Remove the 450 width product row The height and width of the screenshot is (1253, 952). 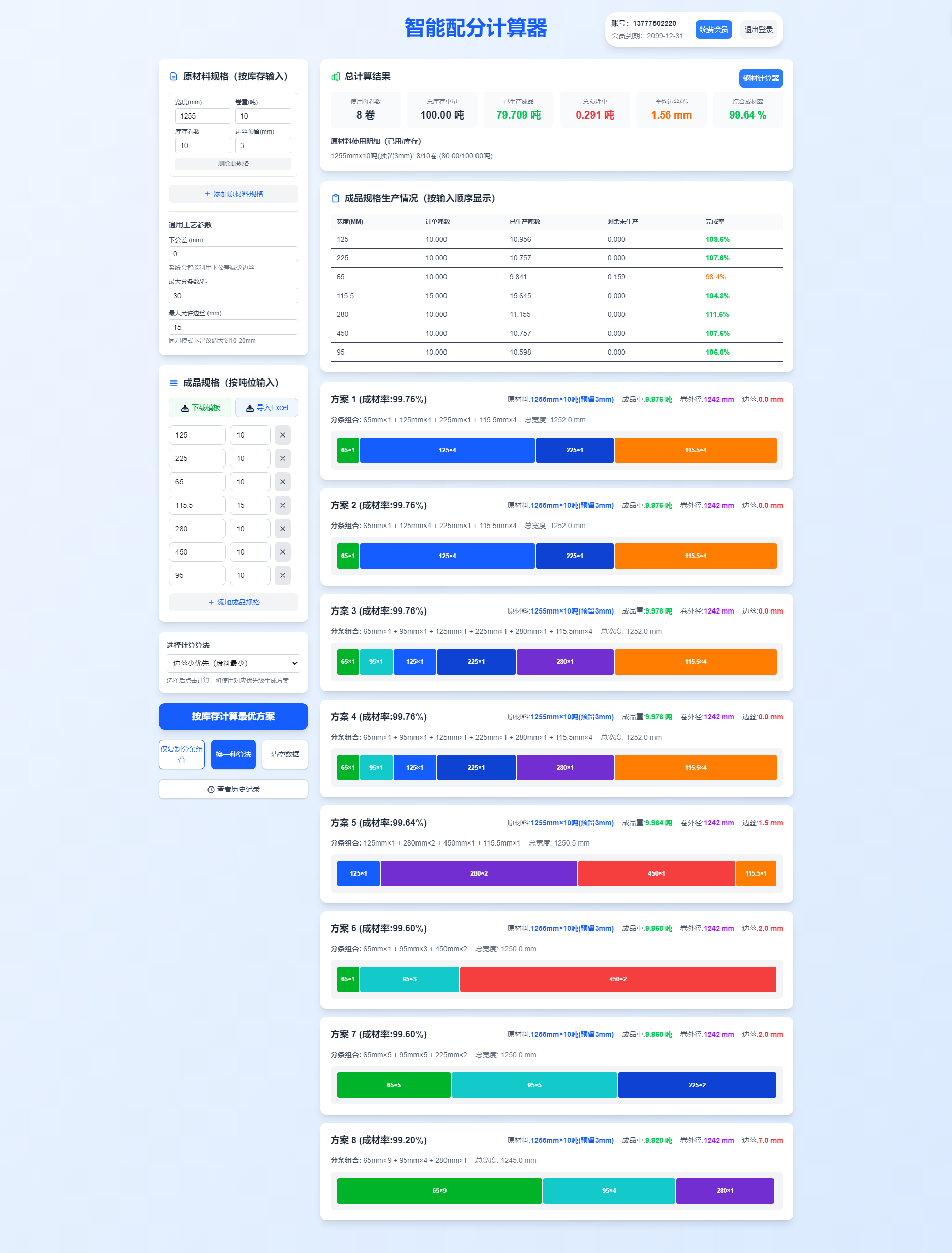(282, 552)
